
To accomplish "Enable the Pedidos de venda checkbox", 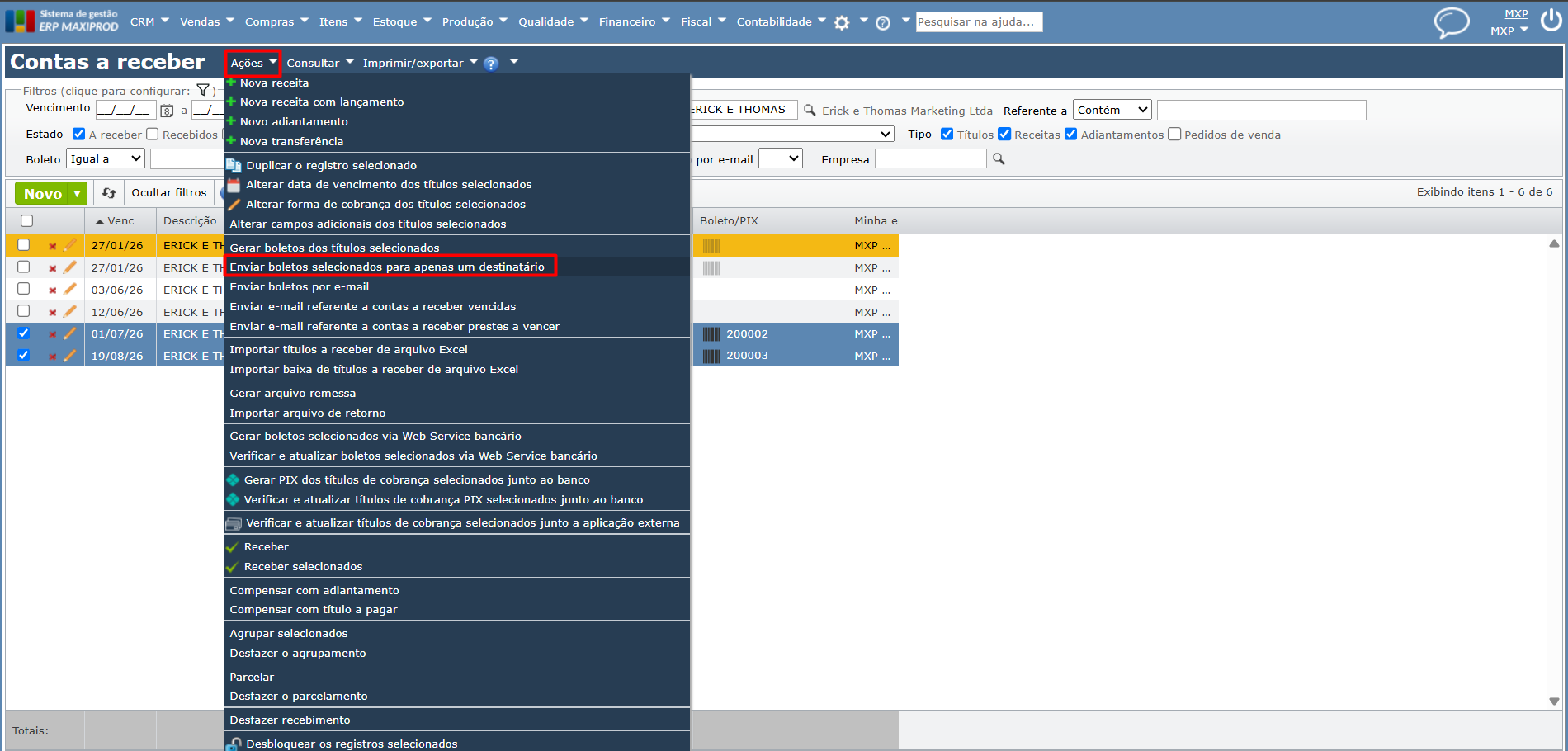I will click(1174, 134).
